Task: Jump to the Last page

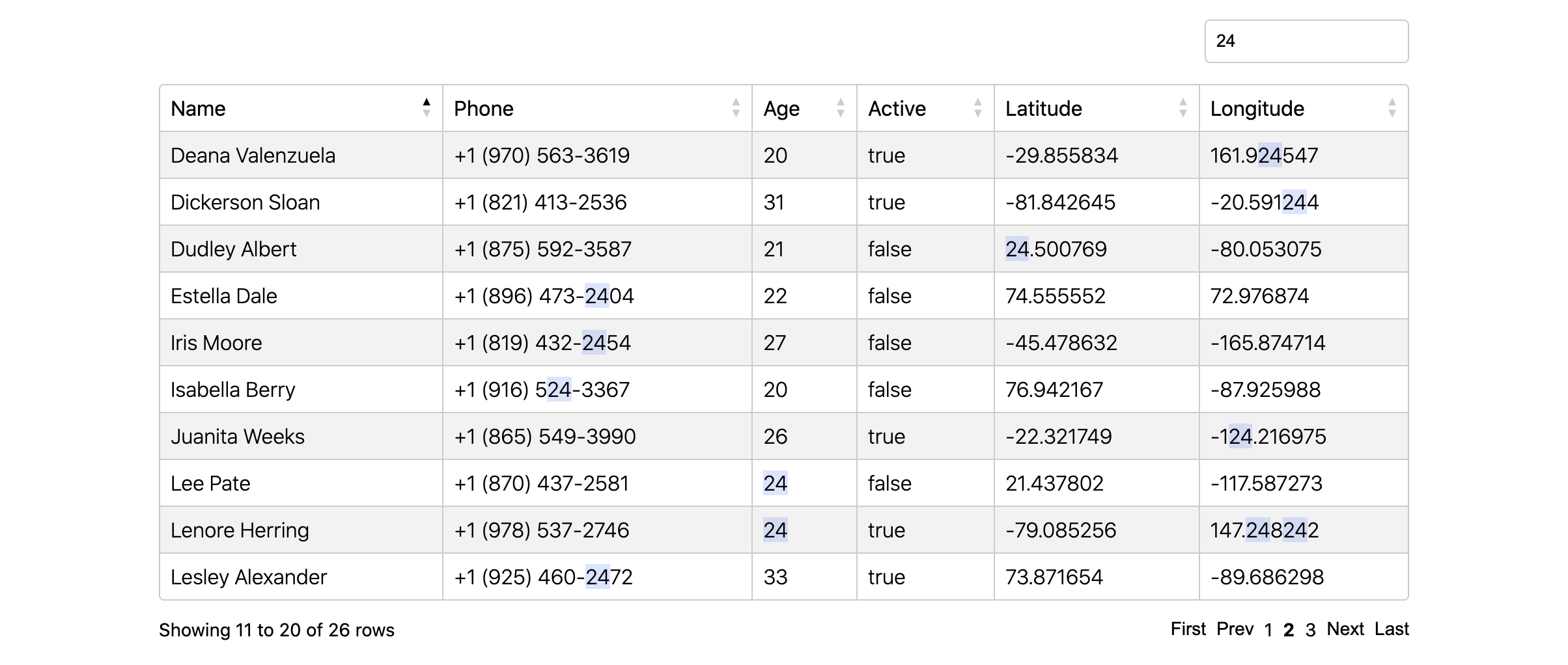Action: (x=1392, y=629)
